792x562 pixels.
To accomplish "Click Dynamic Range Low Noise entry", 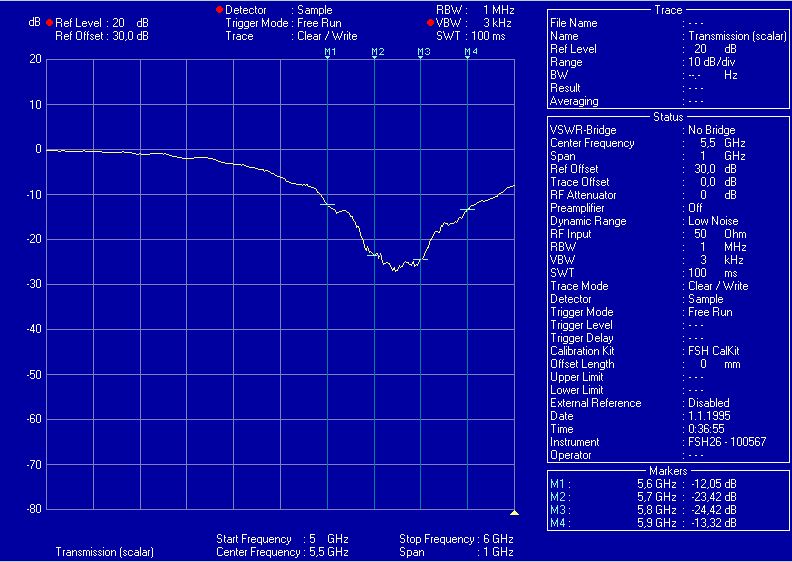I will pos(640,221).
